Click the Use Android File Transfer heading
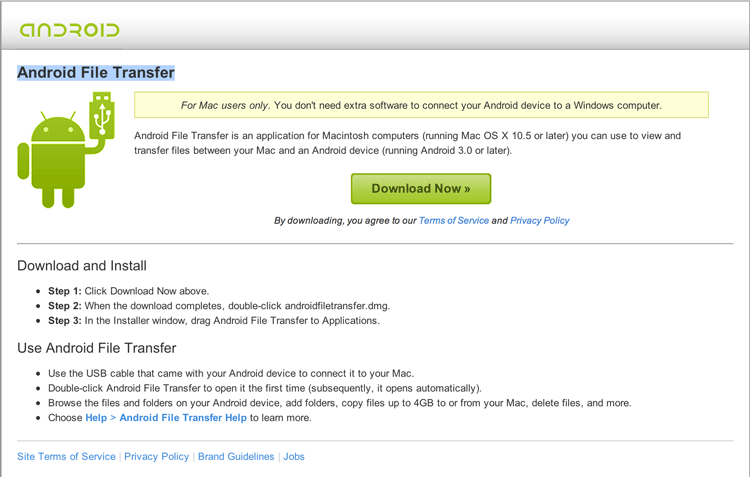The height and width of the screenshot is (477, 750). (x=97, y=348)
